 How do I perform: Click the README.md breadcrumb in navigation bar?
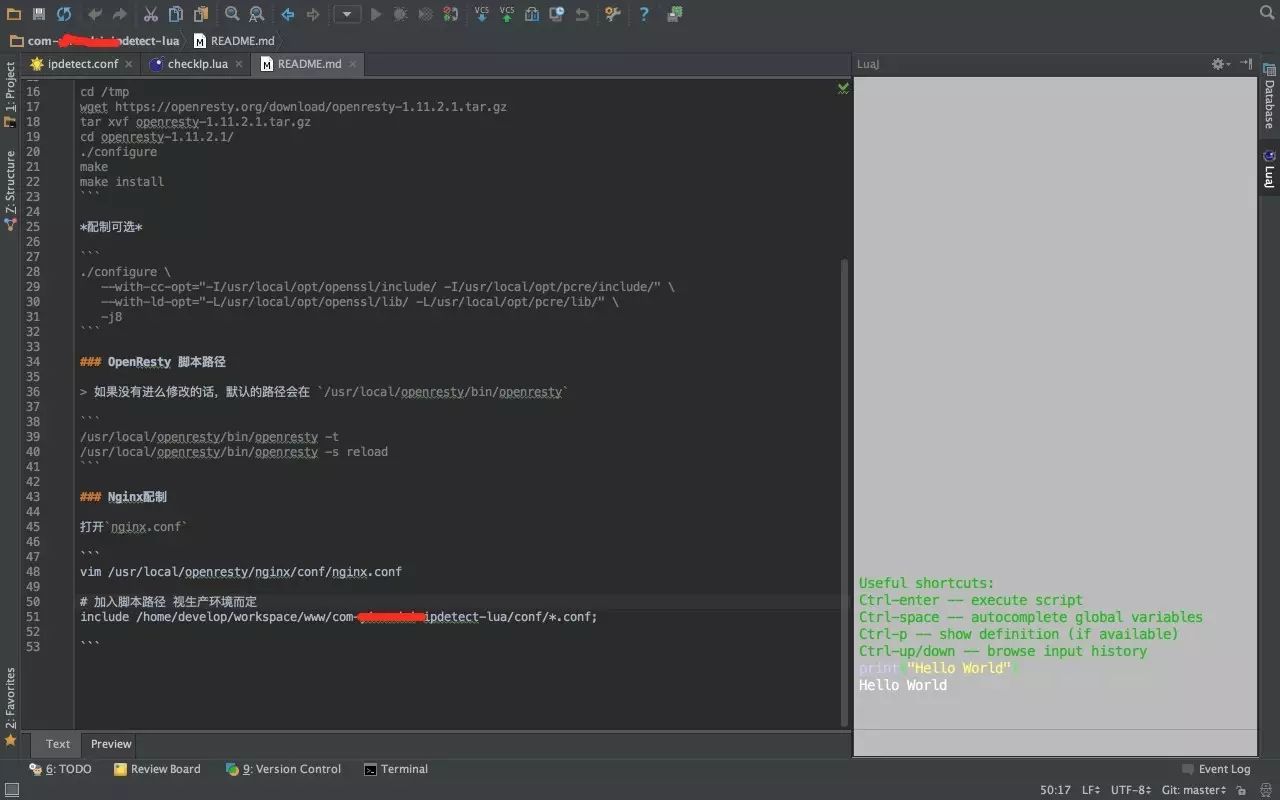click(x=234, y=41)
